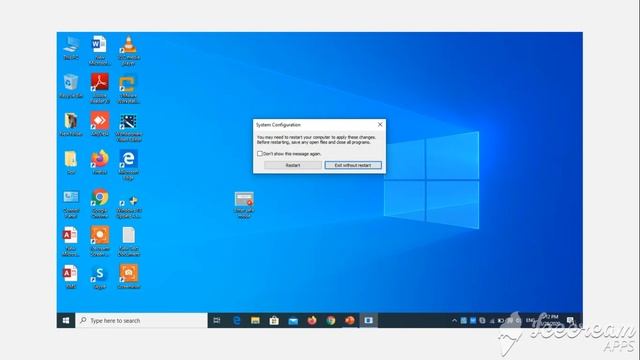Expand the hidden system tray icons chevron
Image resolution: width=640 pixels, height=360 pixels.
pos(454,321)
